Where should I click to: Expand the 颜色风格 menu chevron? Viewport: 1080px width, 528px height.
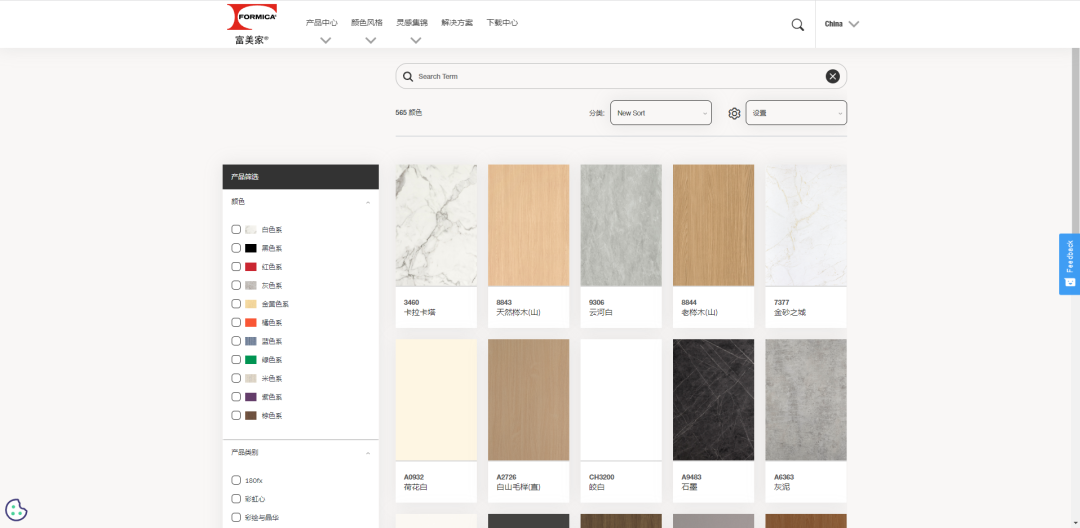coord(371,41)
